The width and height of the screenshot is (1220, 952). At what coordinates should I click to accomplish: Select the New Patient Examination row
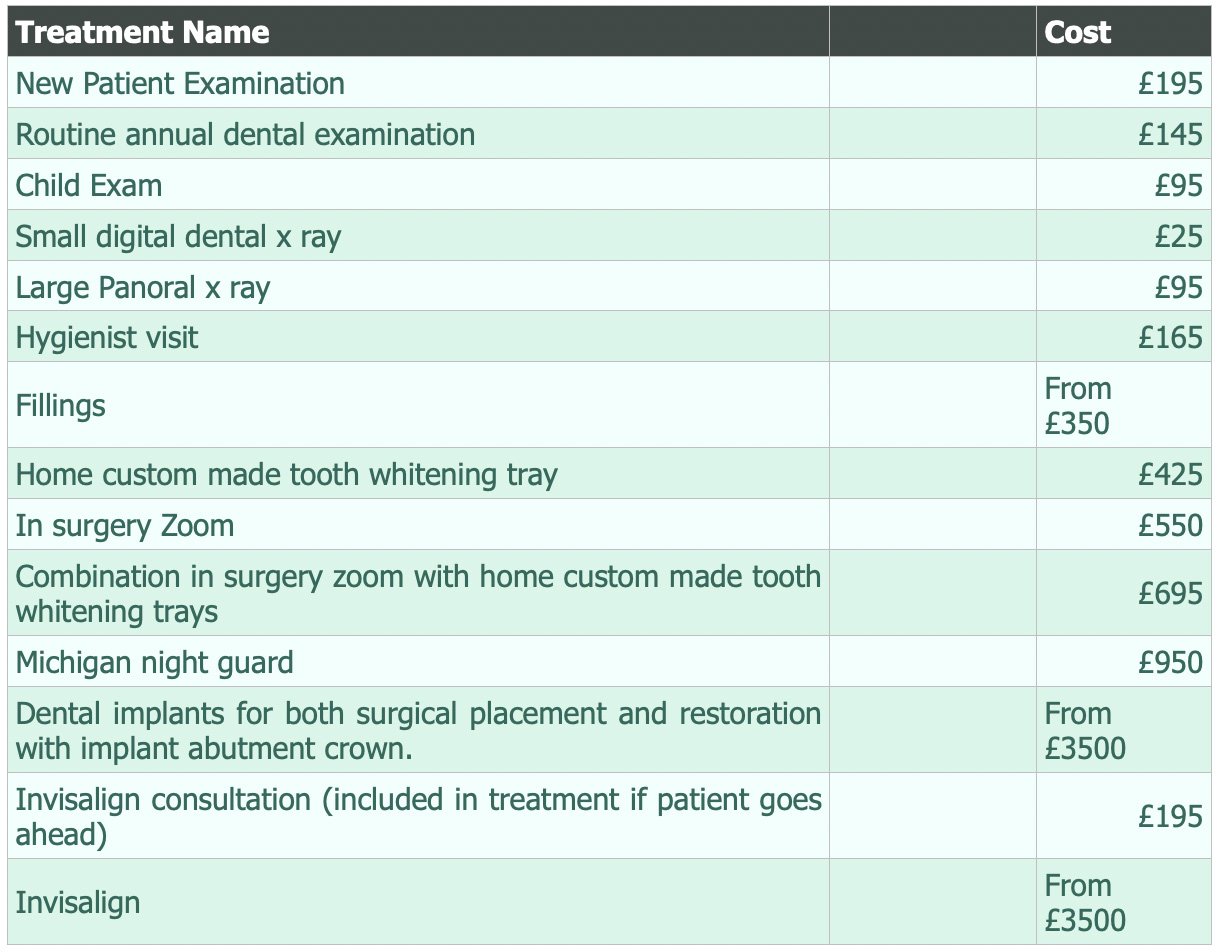pyautogui.click(x=609, y=83)
